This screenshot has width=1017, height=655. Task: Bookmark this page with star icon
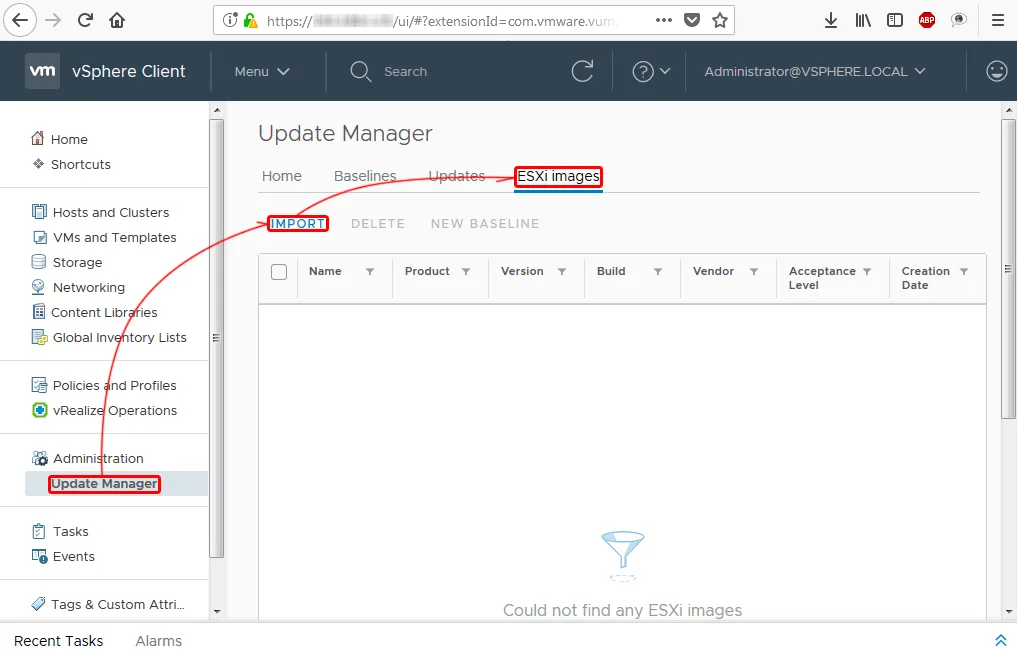pyautogui.click(x=719, y=20)
